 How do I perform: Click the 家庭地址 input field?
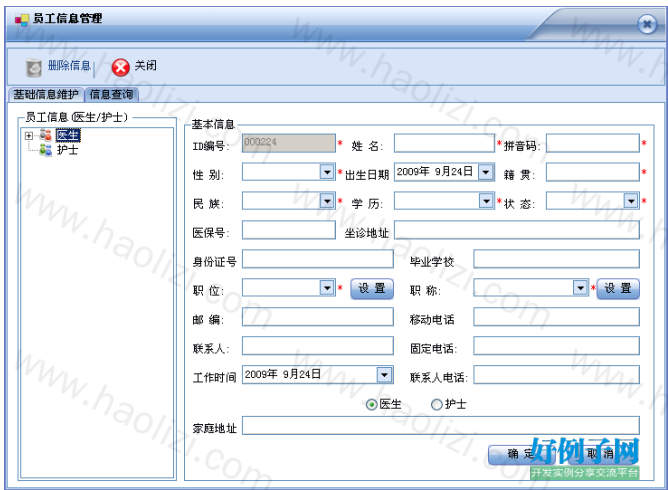(x=441, y=426)
